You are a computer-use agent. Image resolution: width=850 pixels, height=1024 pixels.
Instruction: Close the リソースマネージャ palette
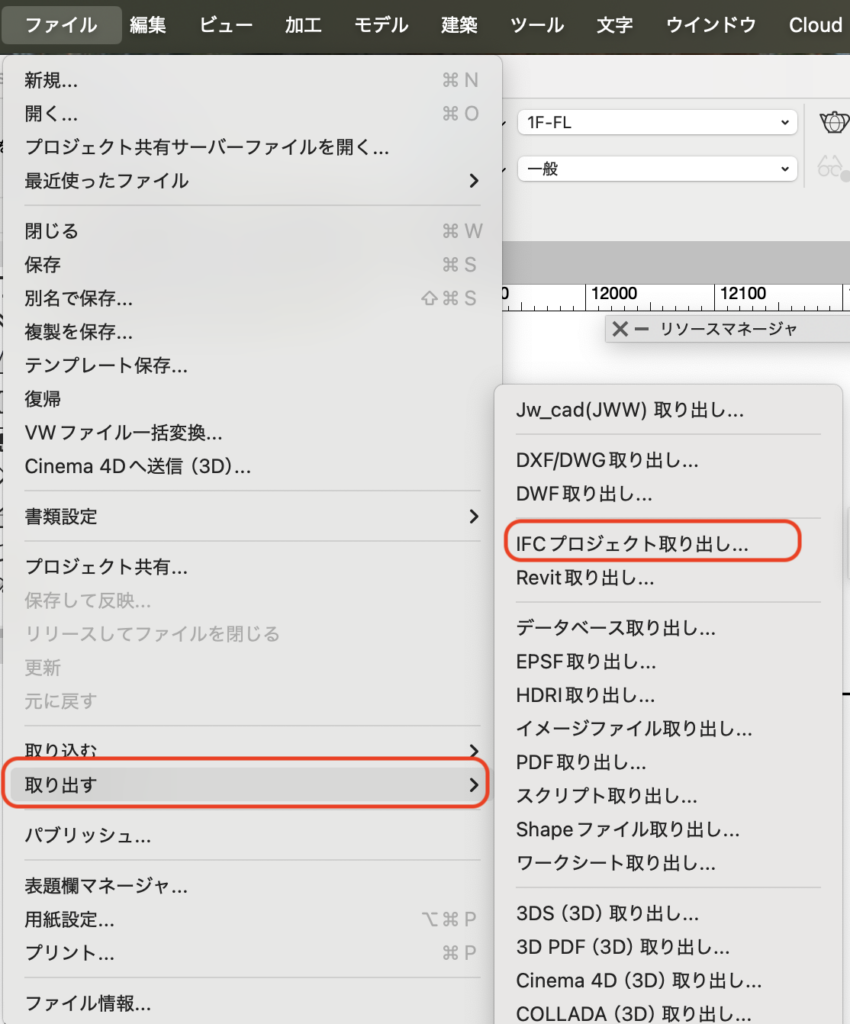620,329
